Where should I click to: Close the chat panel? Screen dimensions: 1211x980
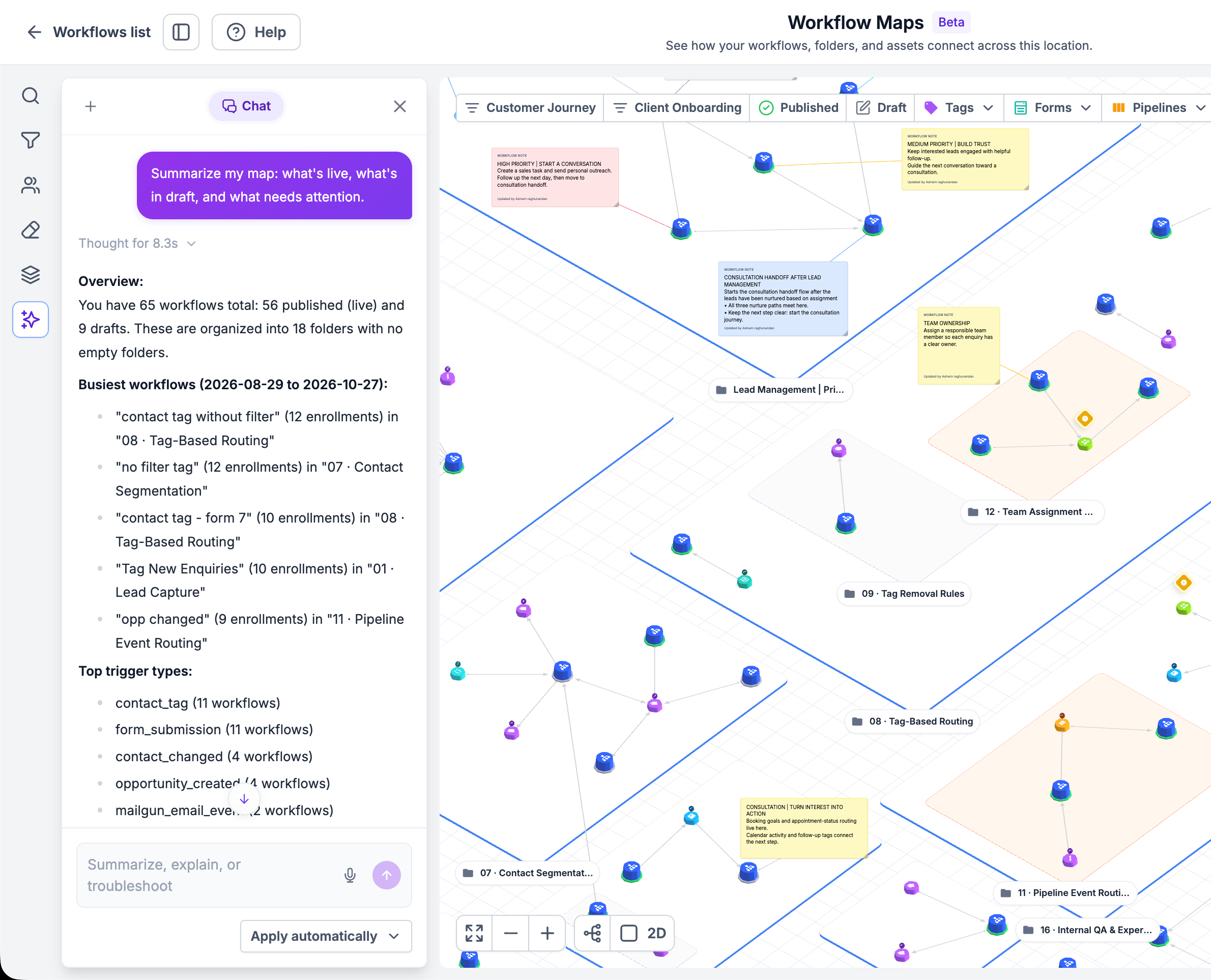400,106
